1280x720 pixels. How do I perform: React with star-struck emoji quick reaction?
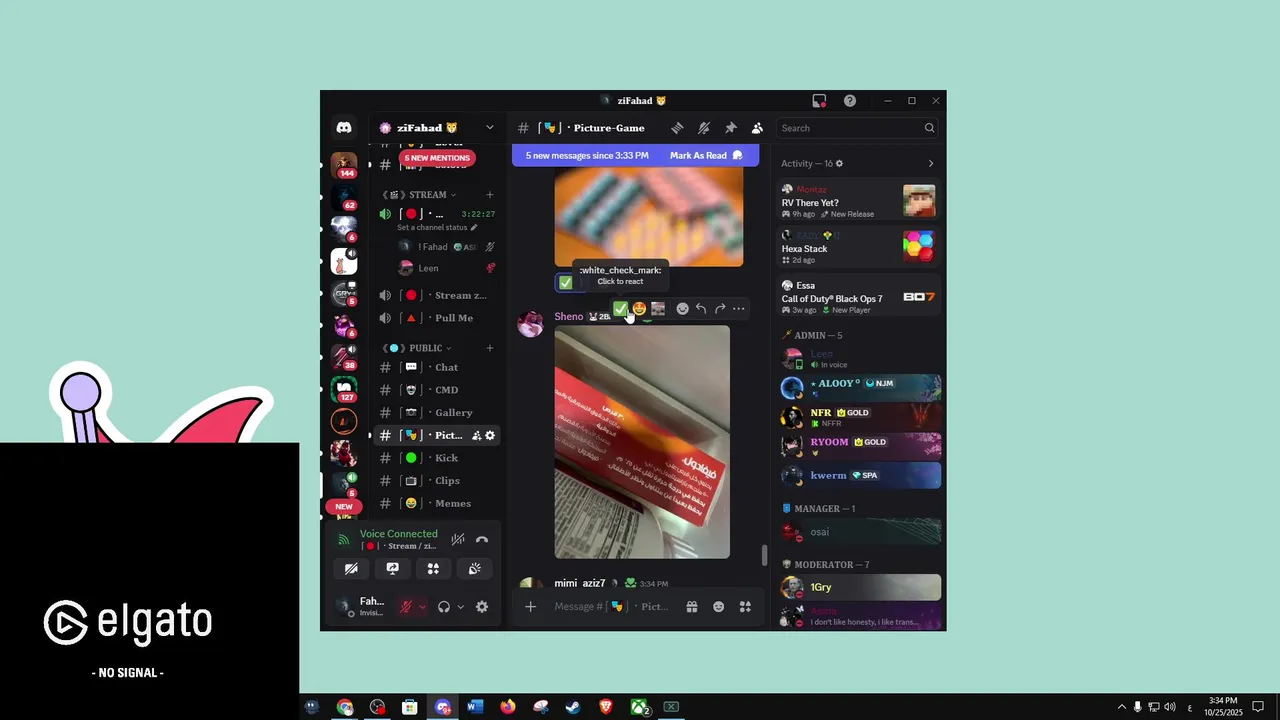639,309
